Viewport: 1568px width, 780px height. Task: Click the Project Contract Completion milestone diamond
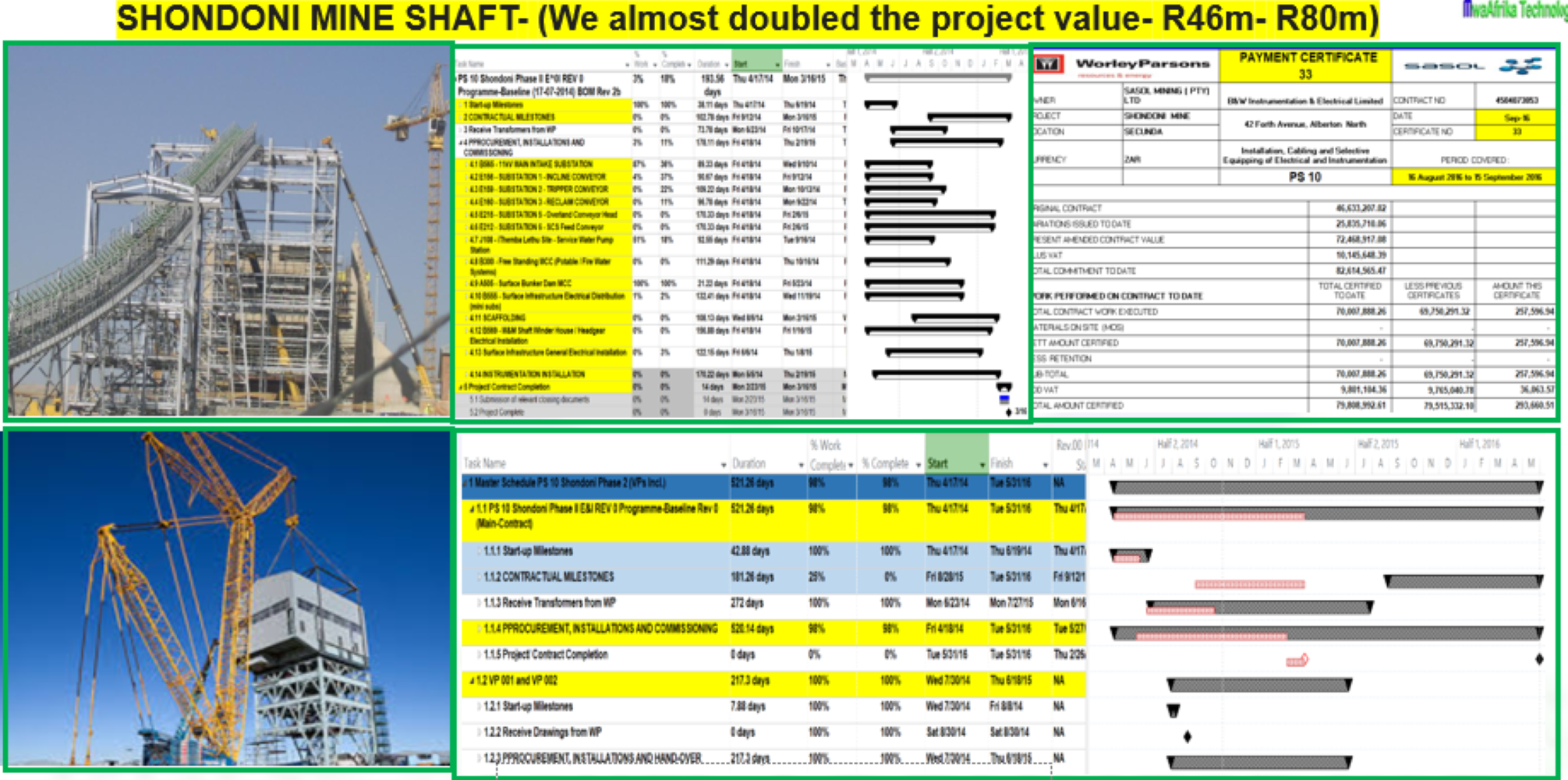[x=1538, y=659]
